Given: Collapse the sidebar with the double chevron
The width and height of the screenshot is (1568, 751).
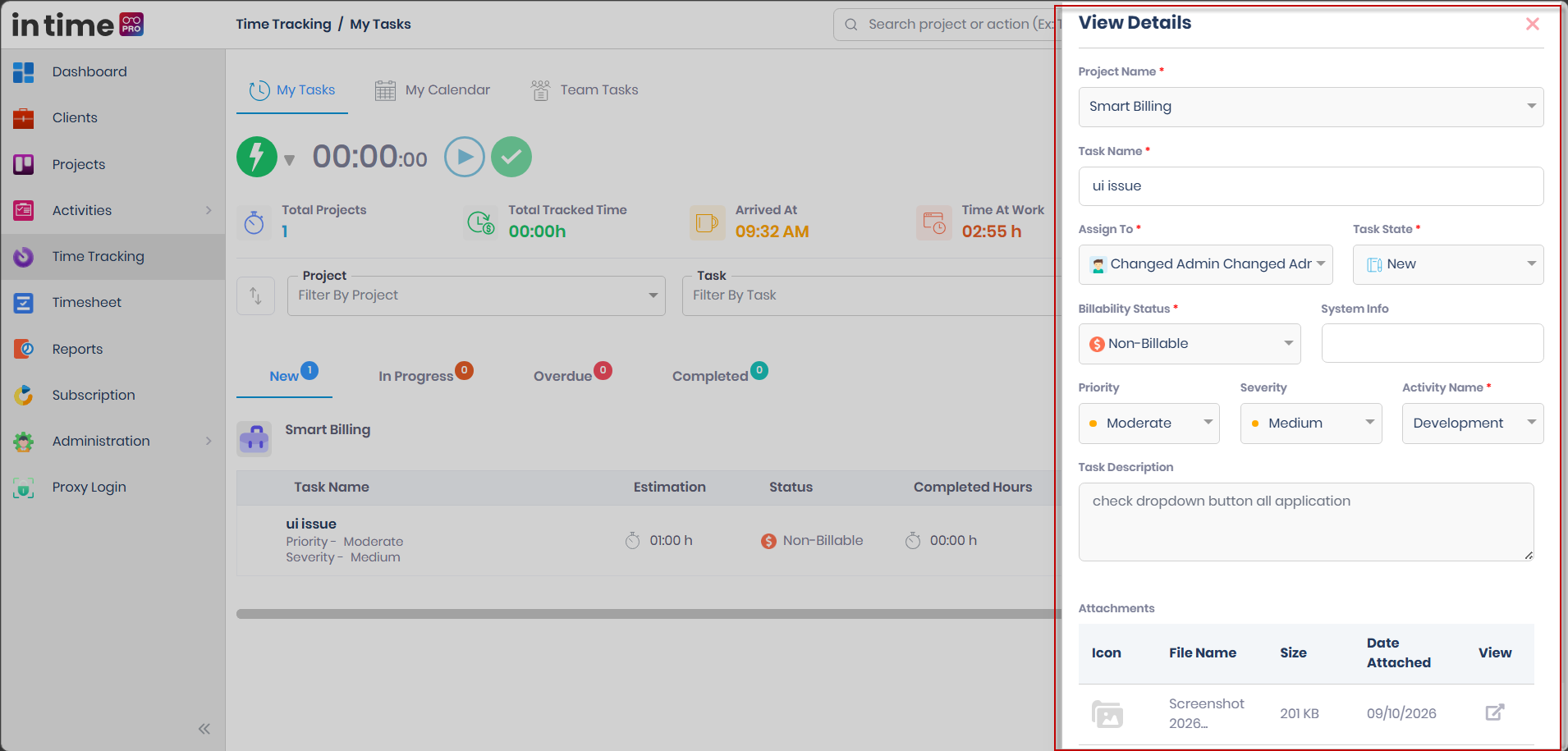Looking at the screenshot, I should (204, 729).
